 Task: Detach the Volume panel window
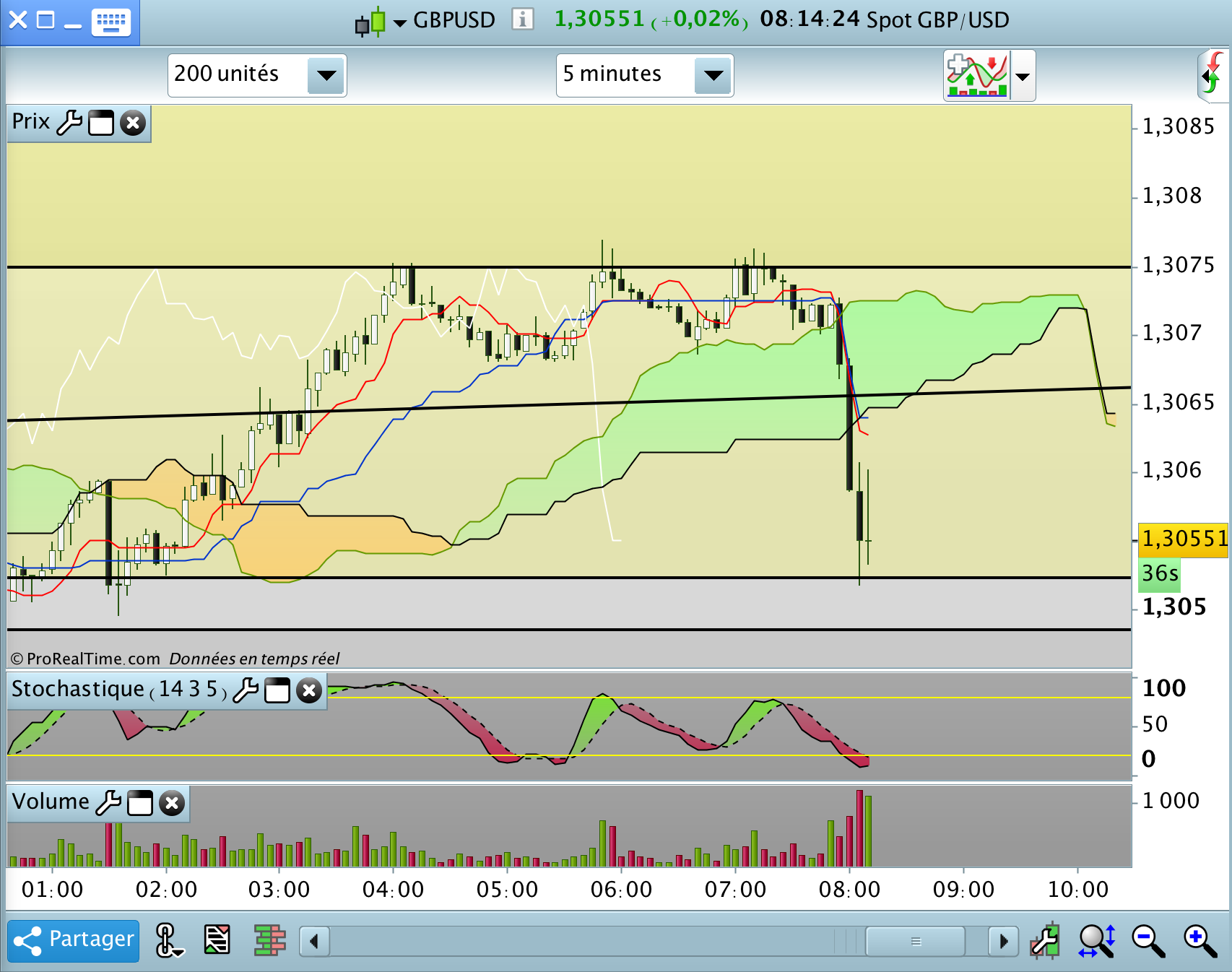[140, 803]
